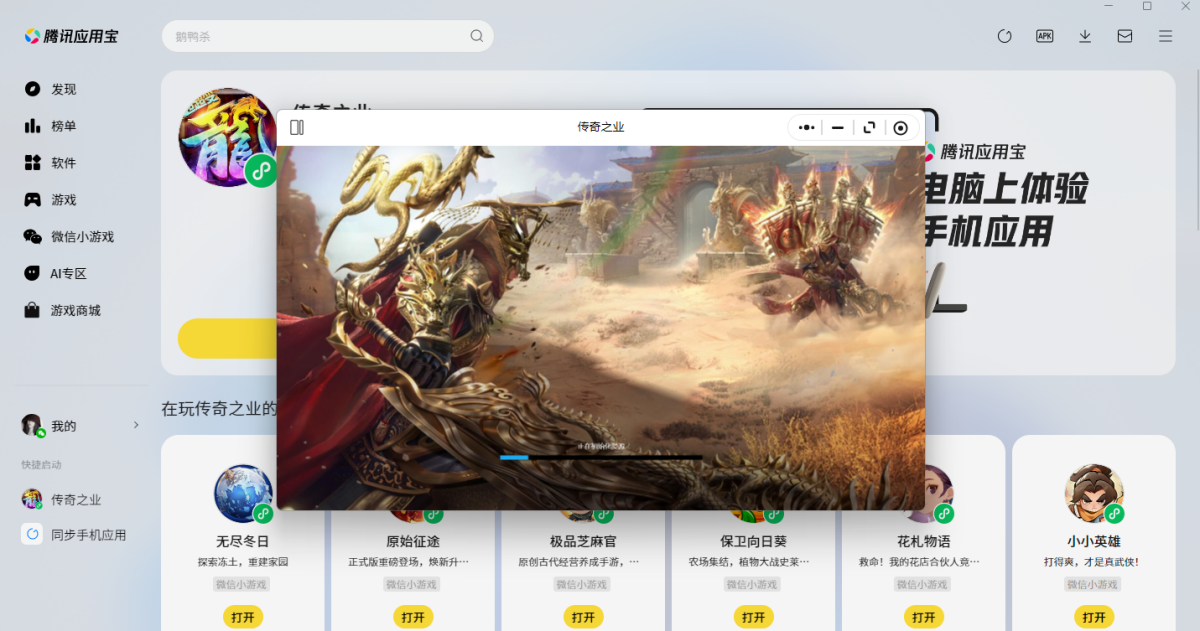1200x631 pixels.
Task: Click the game loading progress bar
Action: [x=600, y=457]
